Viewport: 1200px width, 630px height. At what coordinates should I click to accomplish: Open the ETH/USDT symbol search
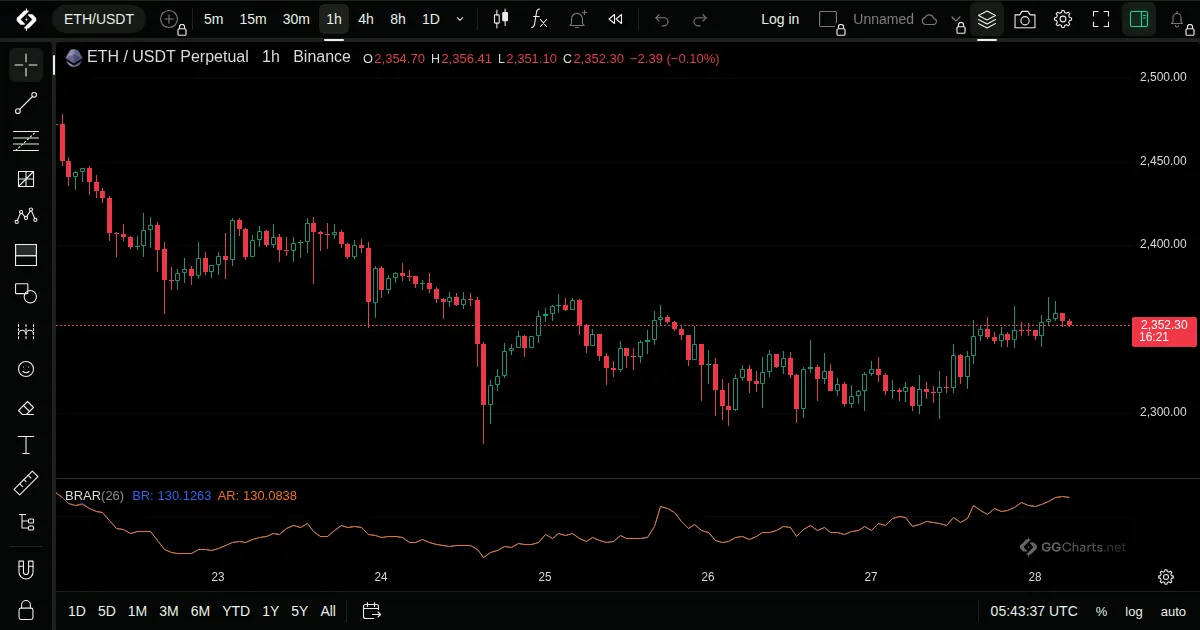tap(99, 19)
